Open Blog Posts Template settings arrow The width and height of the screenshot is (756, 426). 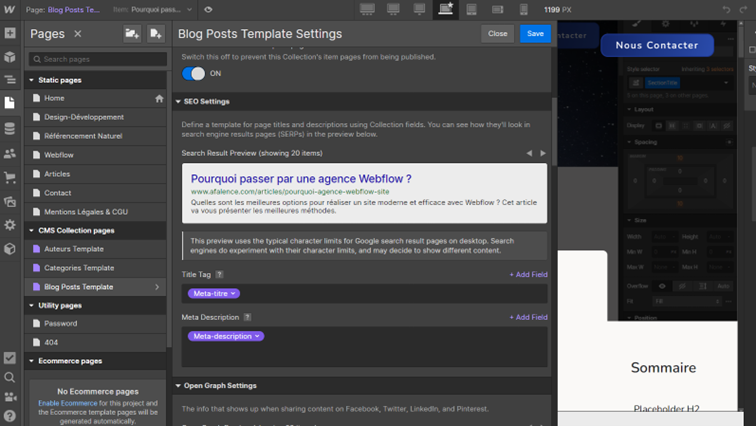click(157, 287)
